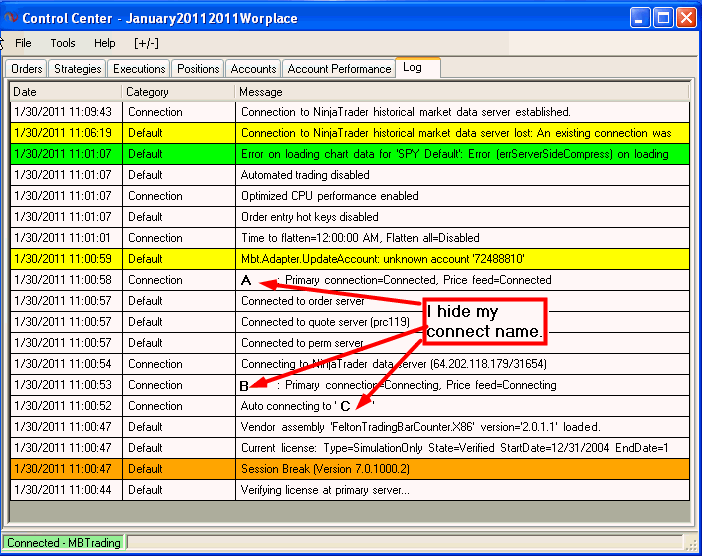702x556 pixels.
Task: Select the 'Primary connection=Connecting' message
Action: (x=462, y=385)
